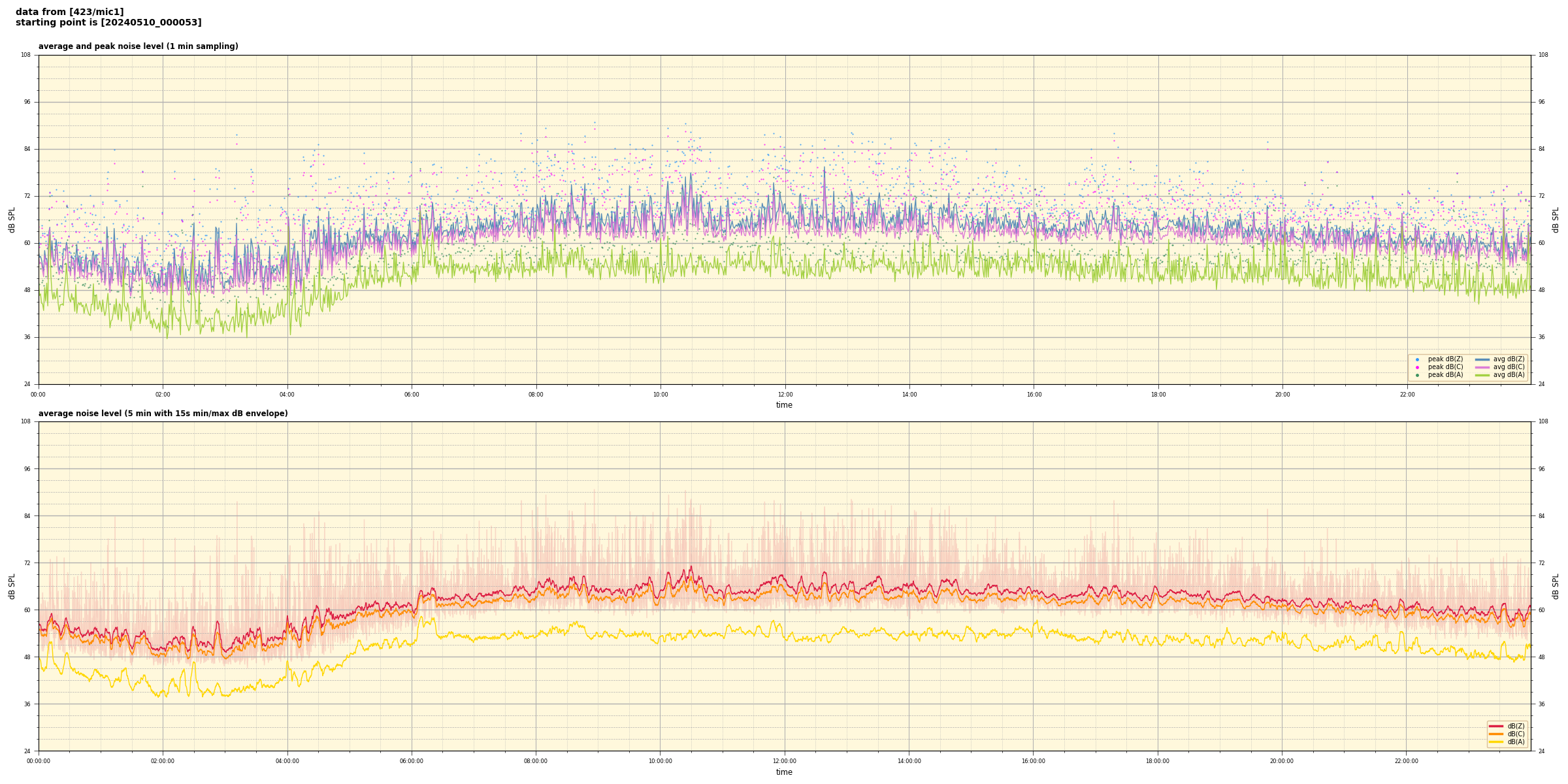Select the avg dB(C) pink legend line

1482,367
